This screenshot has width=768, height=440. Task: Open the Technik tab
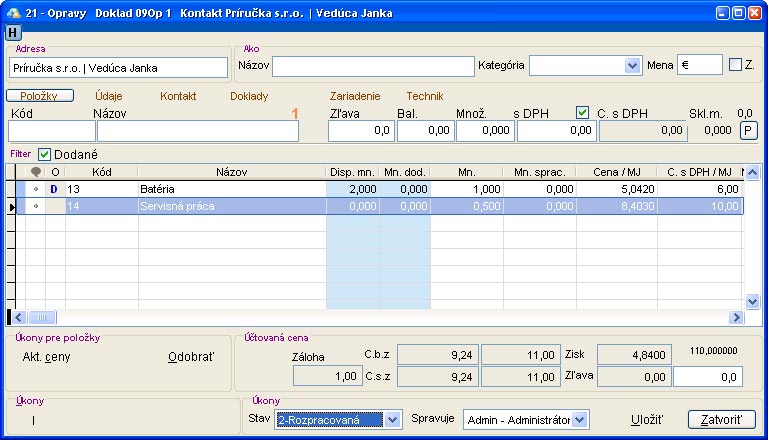424,96
